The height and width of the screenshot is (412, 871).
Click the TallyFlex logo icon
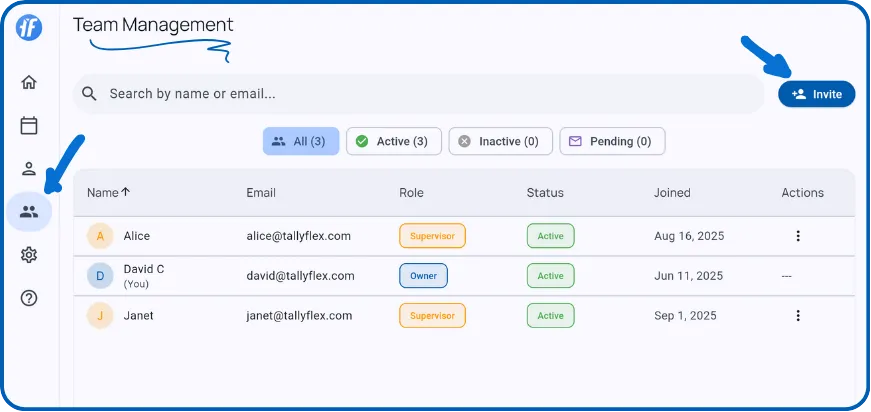(29, 28)
